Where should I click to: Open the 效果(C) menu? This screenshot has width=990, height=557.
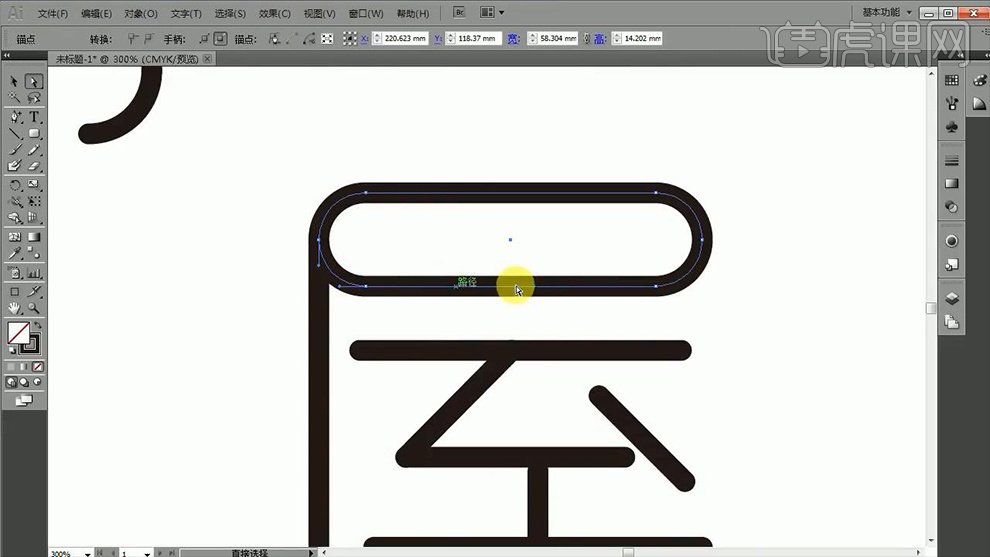point(274,14)
